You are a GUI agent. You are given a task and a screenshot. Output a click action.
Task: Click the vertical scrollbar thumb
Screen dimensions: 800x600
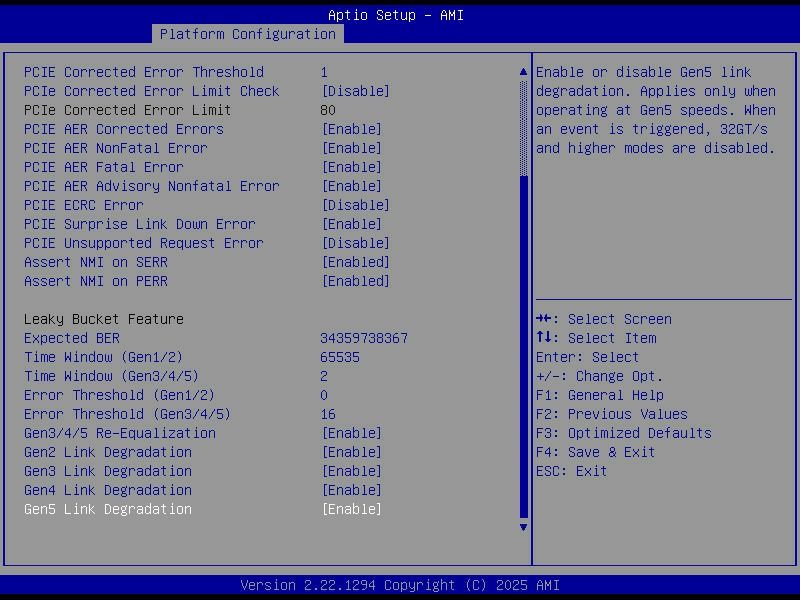pos(523,346)
